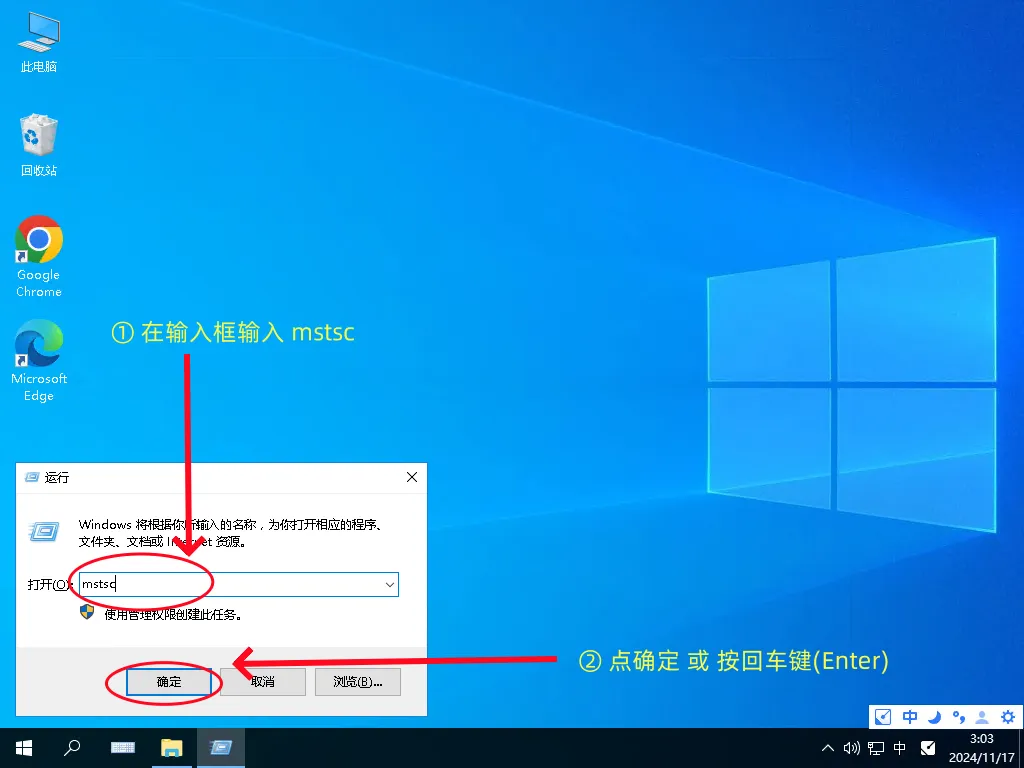Click the 打开 text input field
This screenshot has width=1024, height=768.
click(x=228, y=584)
